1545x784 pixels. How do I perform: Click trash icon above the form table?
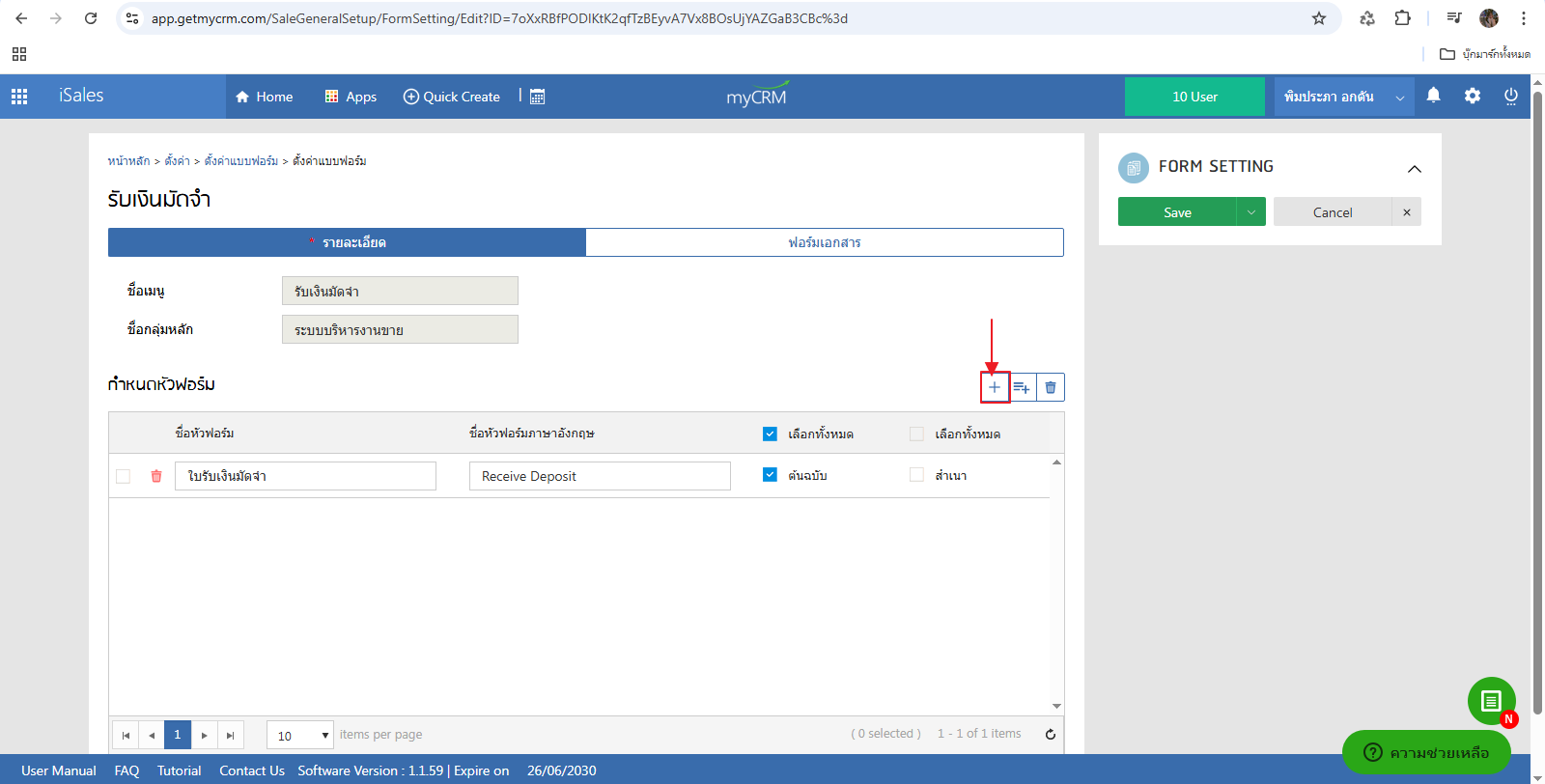click(1051, 387)
